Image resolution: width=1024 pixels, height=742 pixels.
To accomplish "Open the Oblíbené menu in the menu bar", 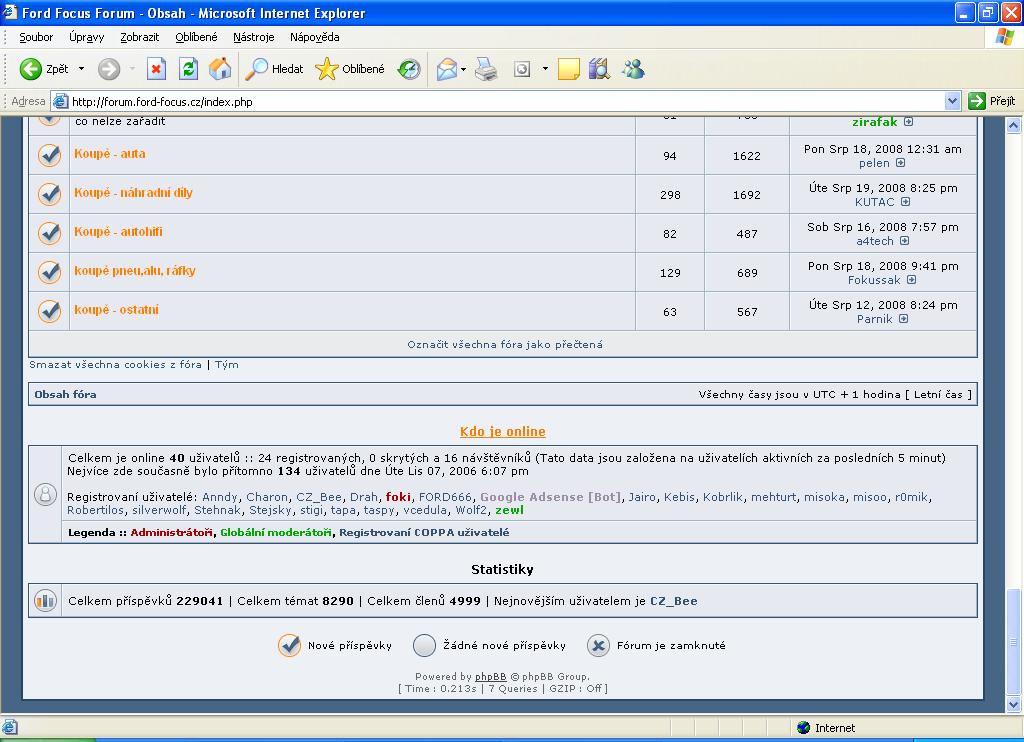I will (196, 37).
